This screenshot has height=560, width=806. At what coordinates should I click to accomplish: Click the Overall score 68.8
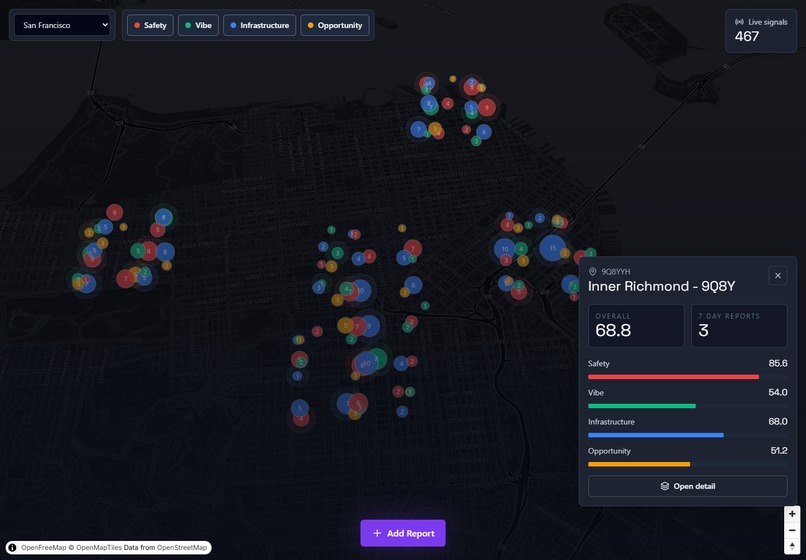(x=613, y=330)
